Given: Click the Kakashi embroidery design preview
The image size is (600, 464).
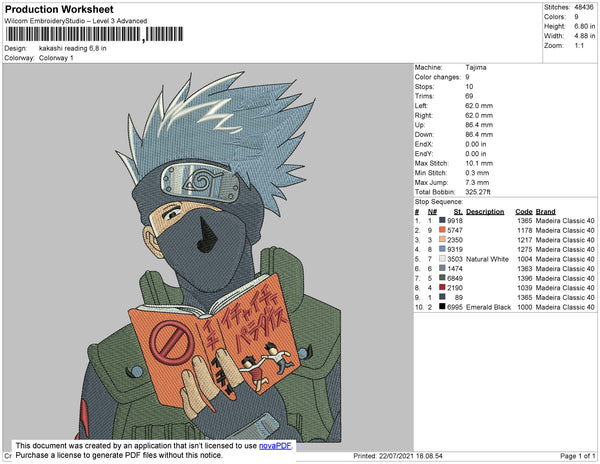Looking at the screenshot, I should [209, 257].
